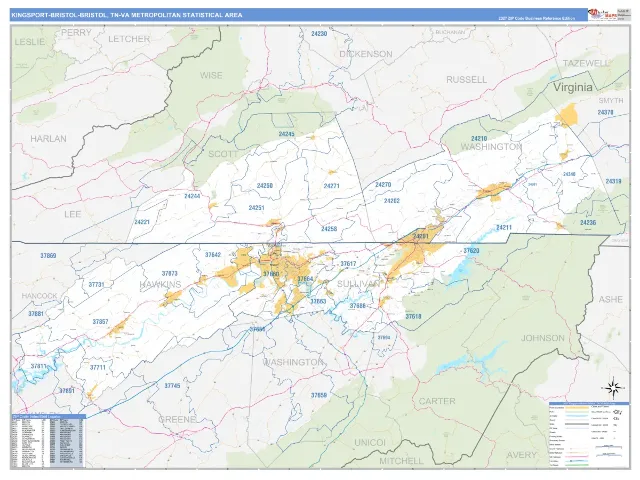Image resolution: width=640 pixels, height=480 pixels.
Task: Click the LETCHER county label
Action: pyautogui.click(x=129, y=39)
